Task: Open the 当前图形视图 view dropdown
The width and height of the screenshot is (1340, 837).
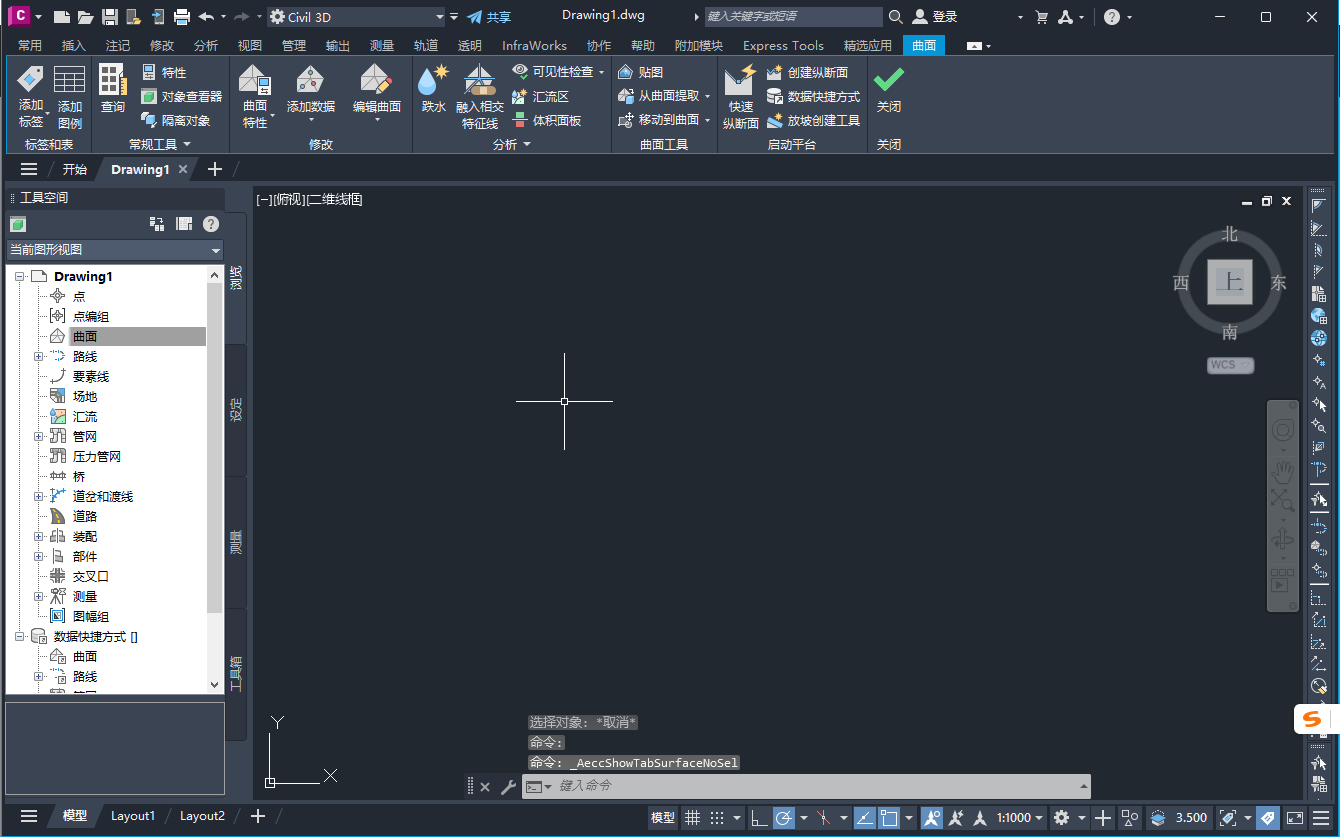Action: coord(115,250)
